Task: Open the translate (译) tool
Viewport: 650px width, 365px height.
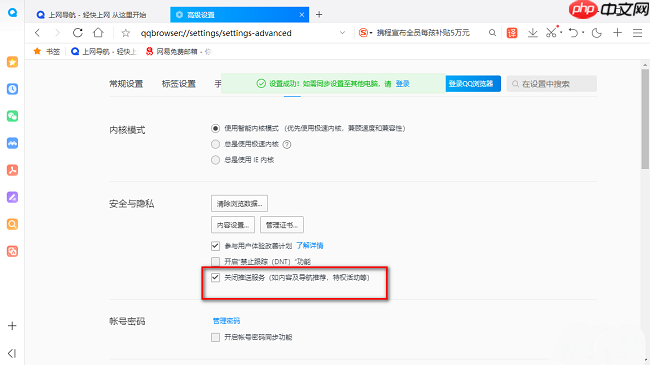Action: point(512,33)
